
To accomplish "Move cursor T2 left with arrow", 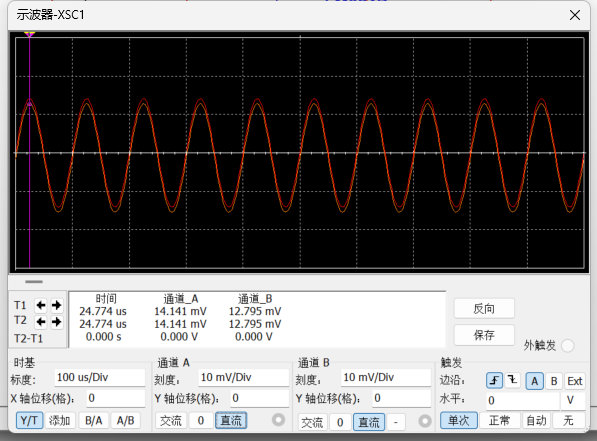I will point(41,322).
